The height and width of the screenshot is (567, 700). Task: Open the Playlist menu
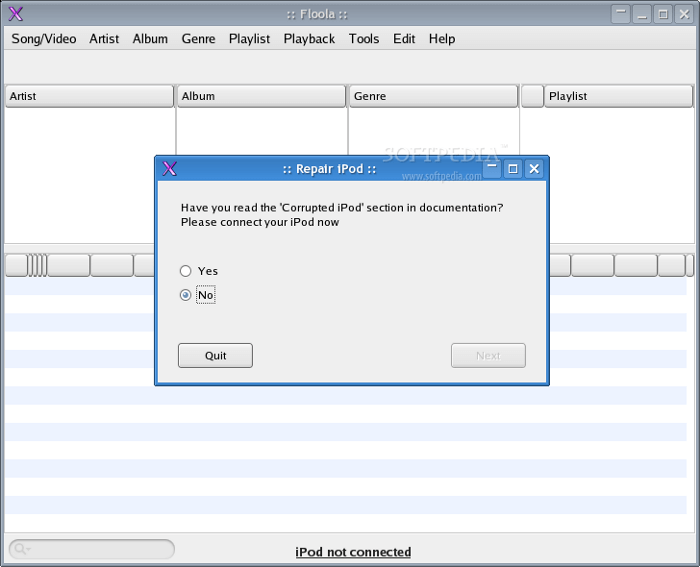(x=249, y=39)
